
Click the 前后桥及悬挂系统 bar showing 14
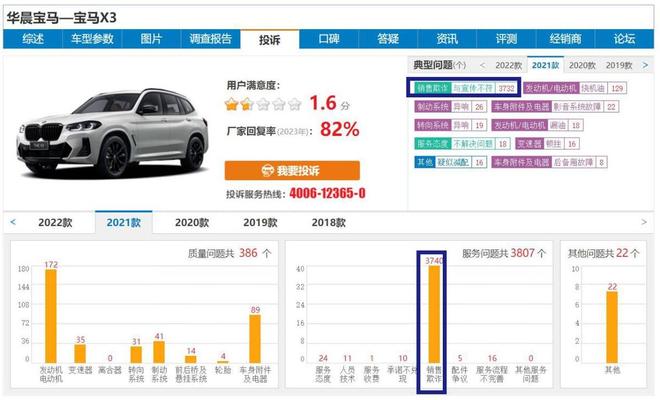click(x=191, y=359)
